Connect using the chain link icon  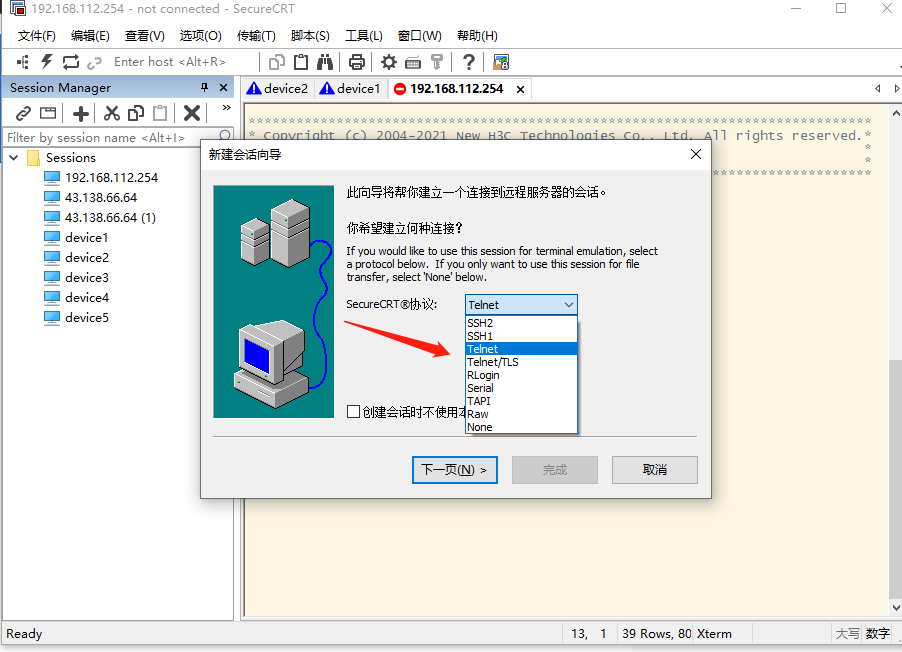point(22,113)
